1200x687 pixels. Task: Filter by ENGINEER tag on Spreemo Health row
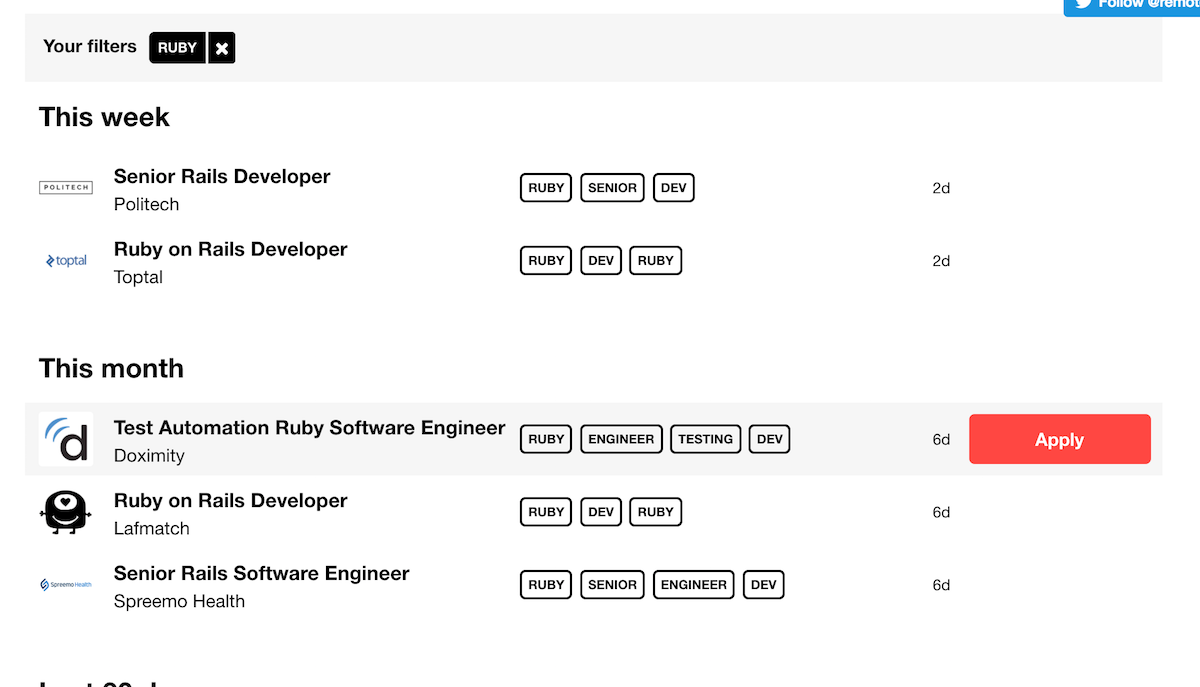coord(693,585)
